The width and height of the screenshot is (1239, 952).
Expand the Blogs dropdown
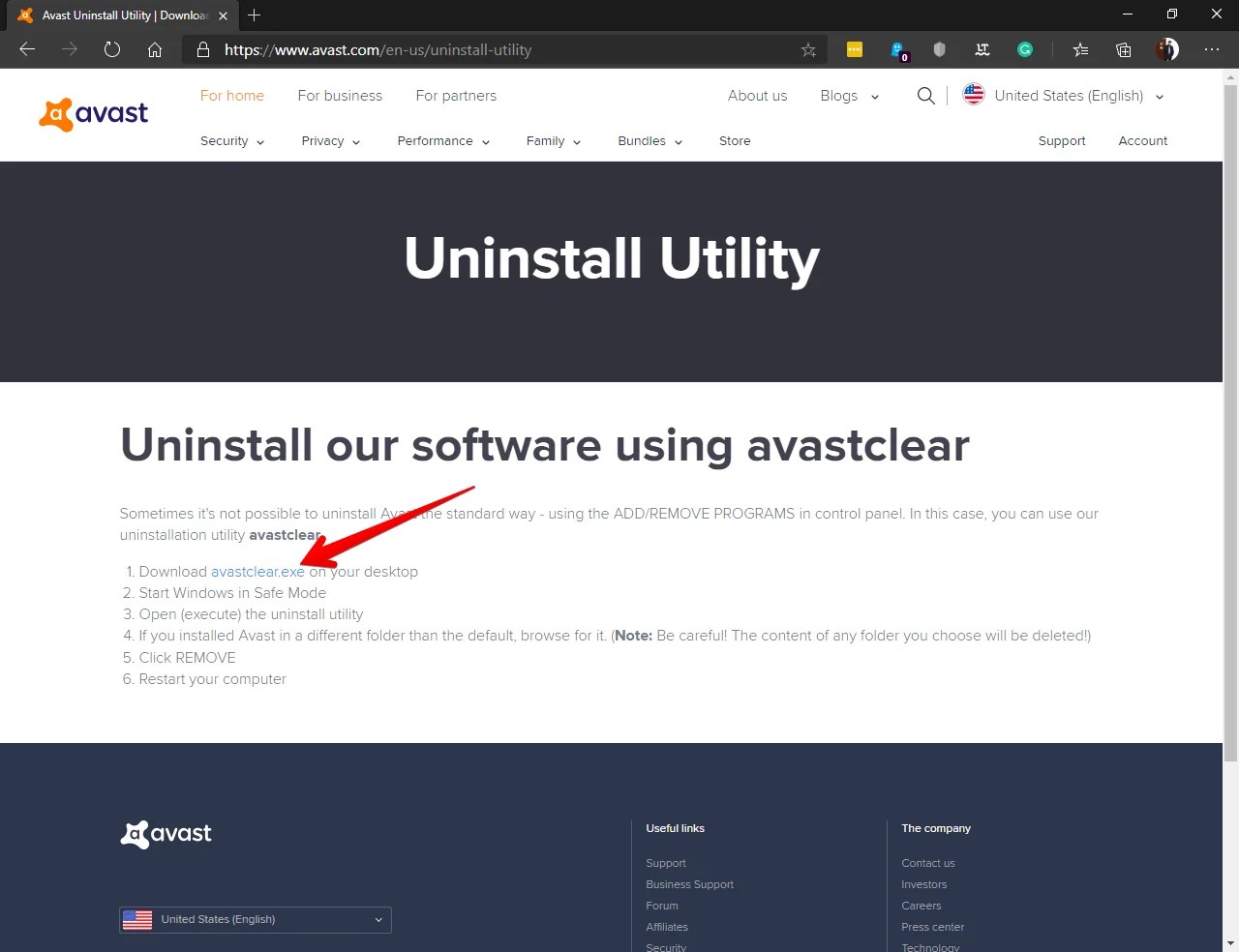coord(850,96)
